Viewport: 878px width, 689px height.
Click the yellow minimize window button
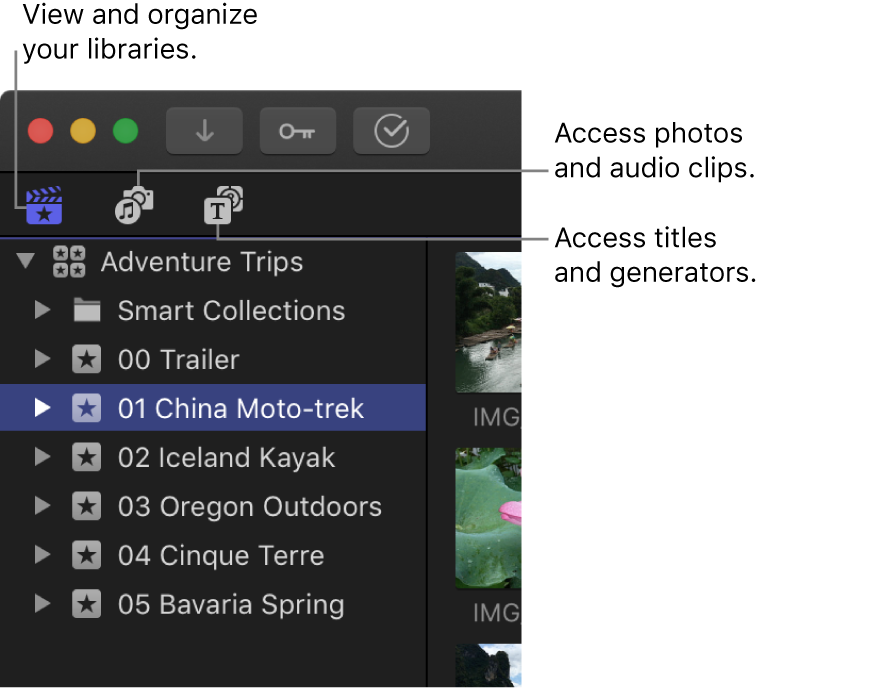[82, 131]
